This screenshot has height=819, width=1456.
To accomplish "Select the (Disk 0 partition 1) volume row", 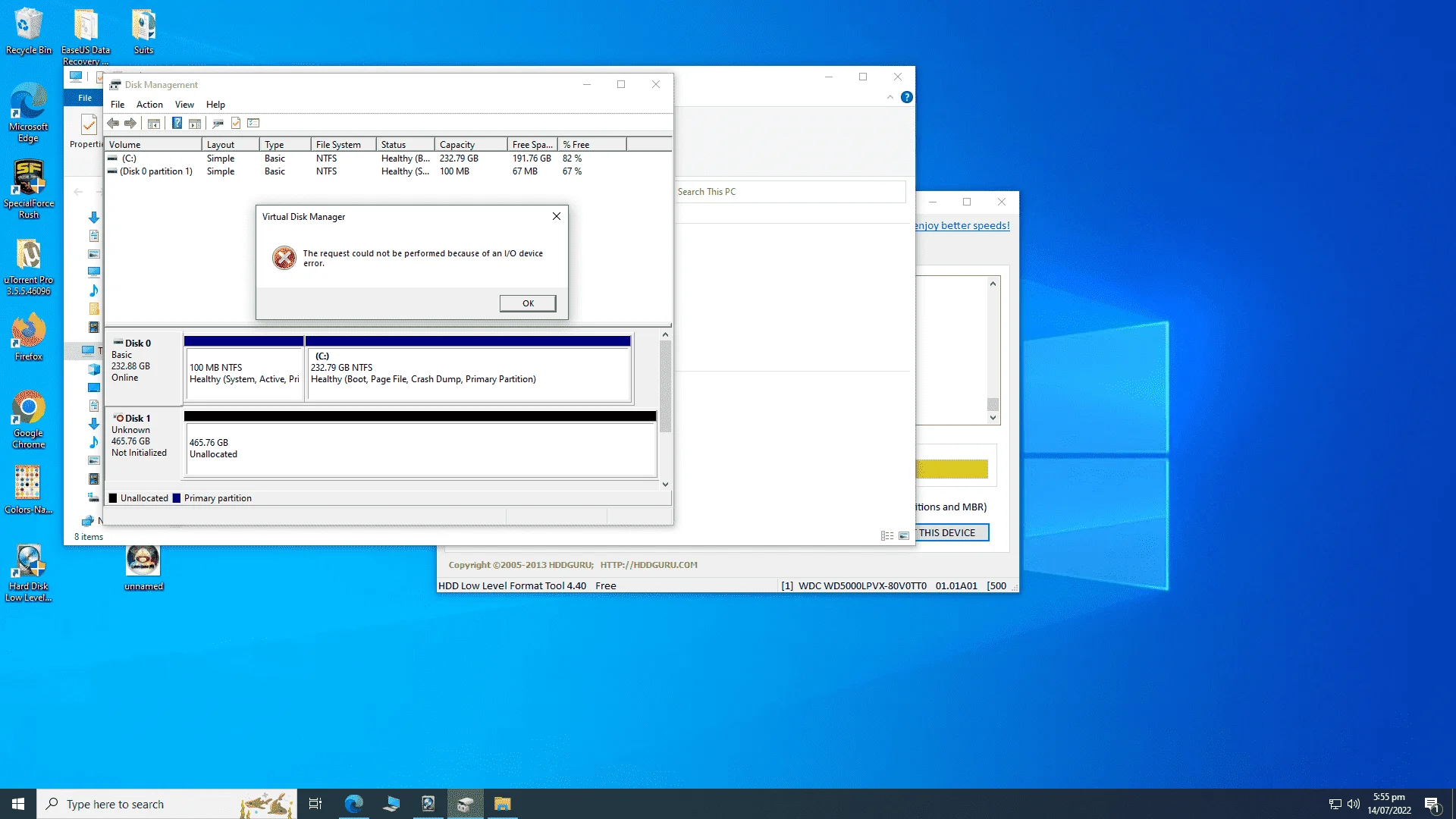I will coord(388,171).
